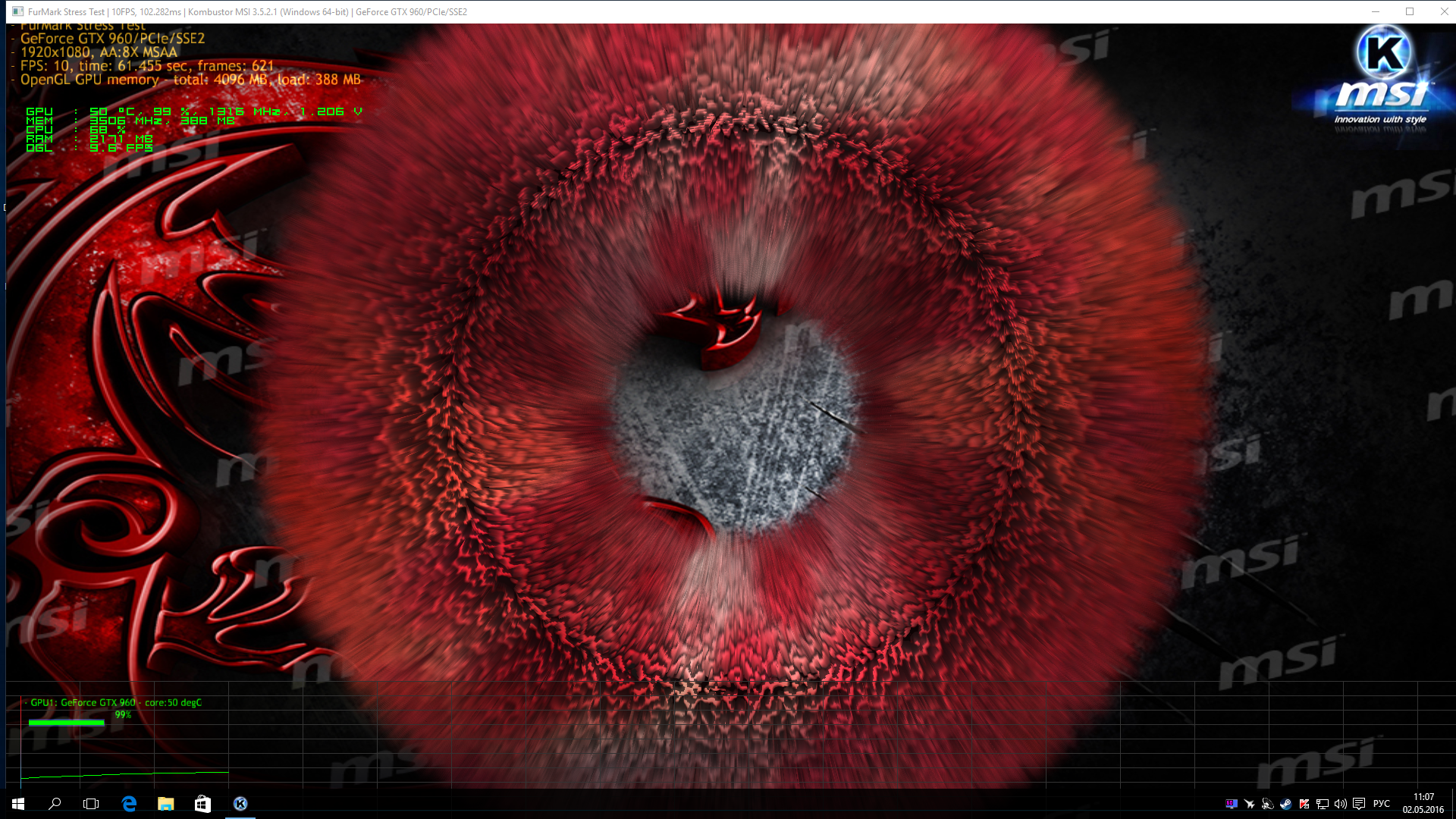The width and height of the screenshot is (1456, 819).
Task: Launch Windows Store from the taskbar
Action: point(202,804)
